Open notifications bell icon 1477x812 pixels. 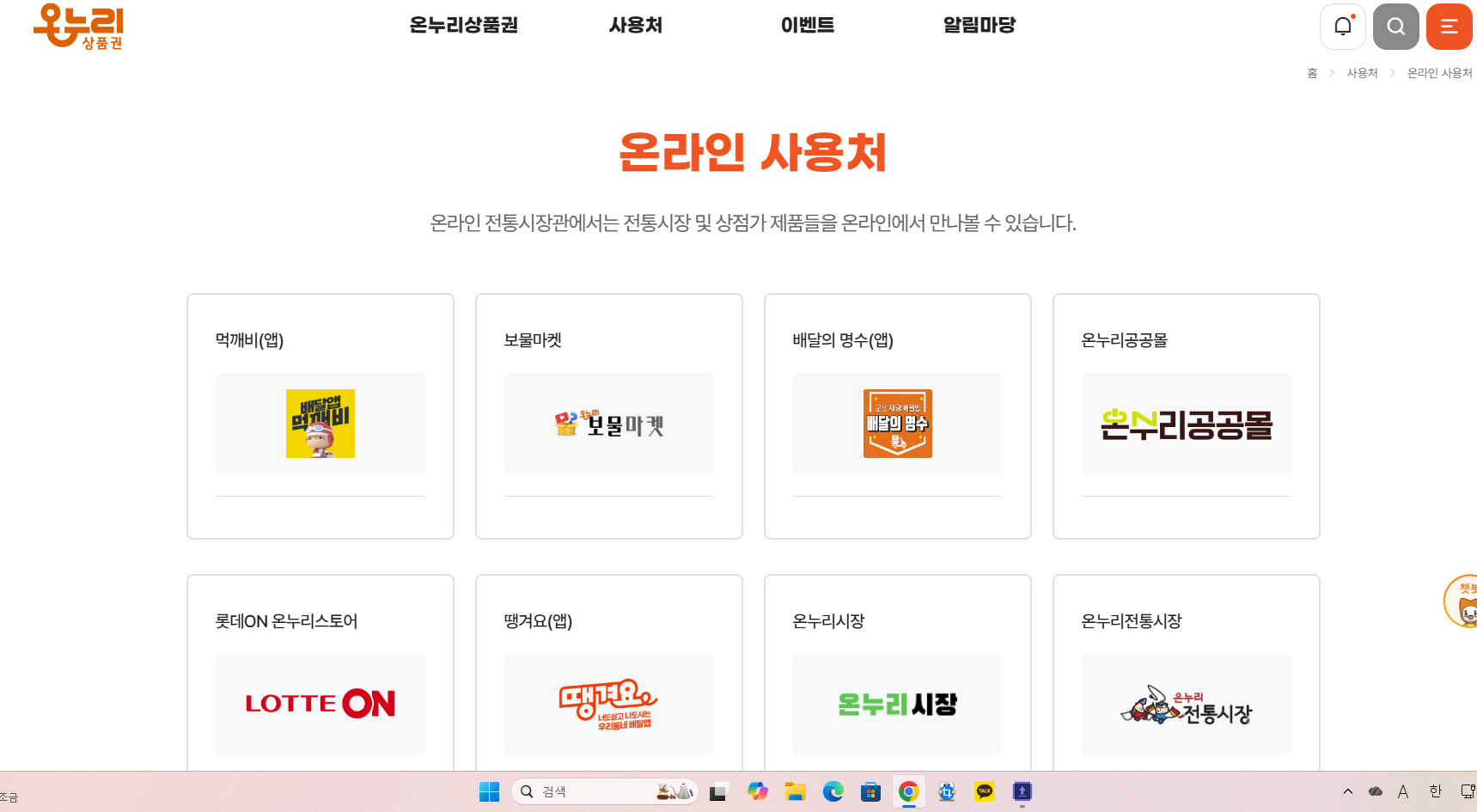tap(1343, 27)
